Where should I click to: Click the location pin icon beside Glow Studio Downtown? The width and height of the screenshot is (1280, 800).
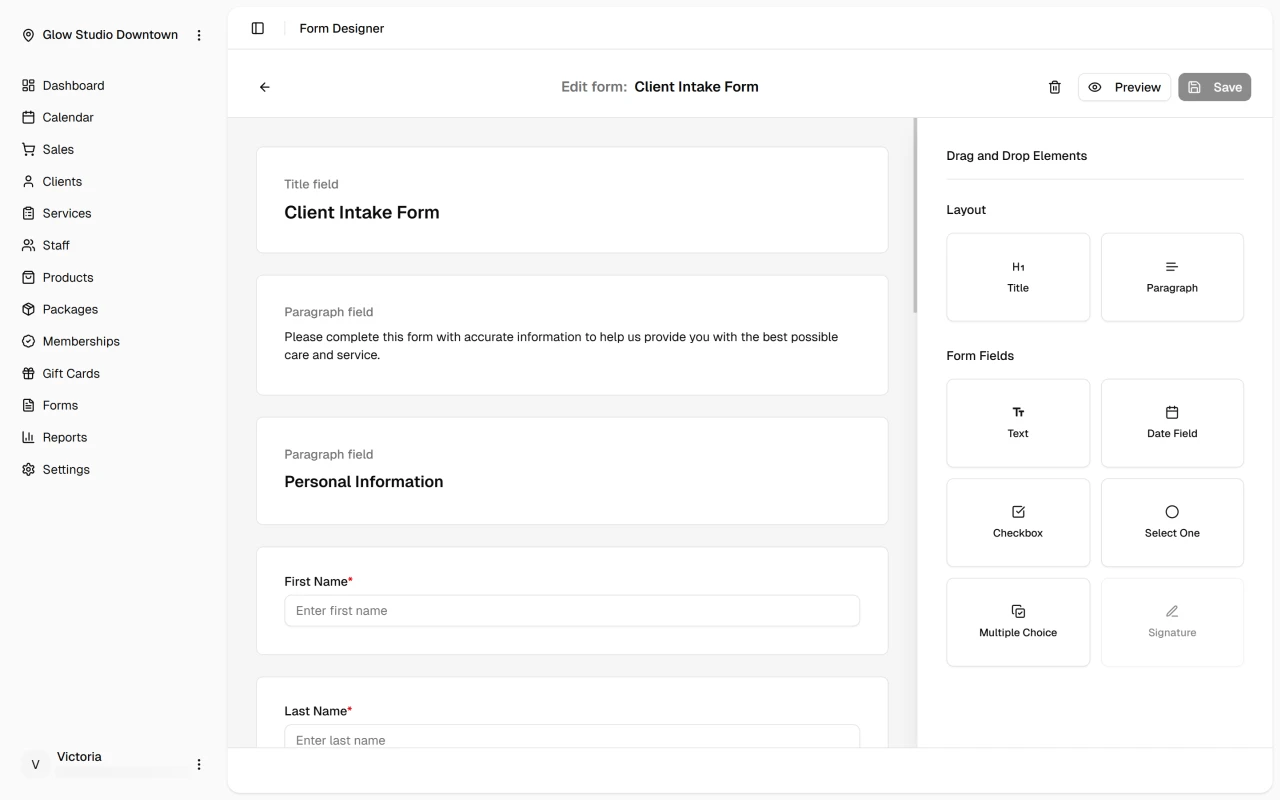click(28, 35)
